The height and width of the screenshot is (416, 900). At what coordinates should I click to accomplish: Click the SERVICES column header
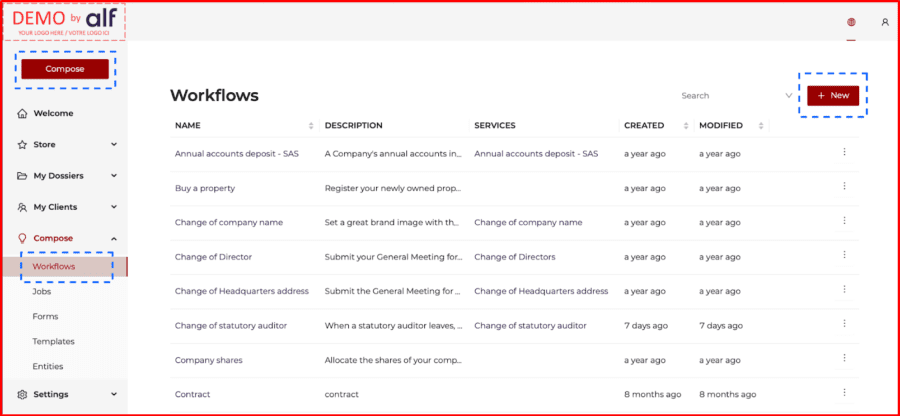(495, 126)
